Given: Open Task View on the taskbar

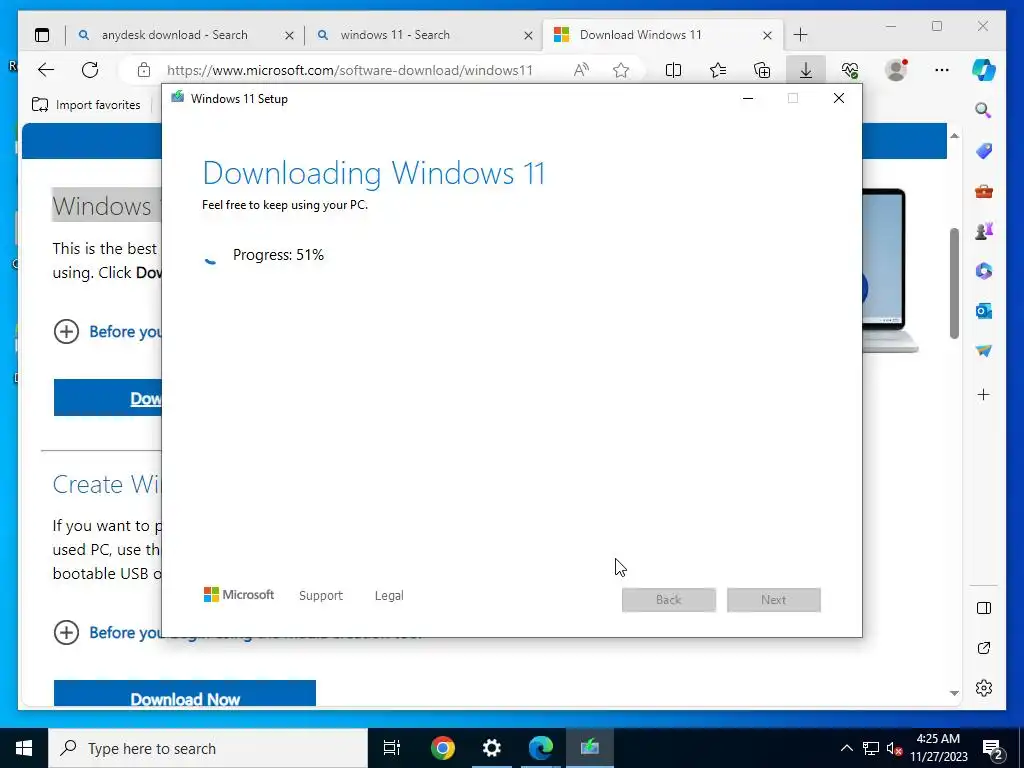Looking at the screenshot, I should 392,748.
